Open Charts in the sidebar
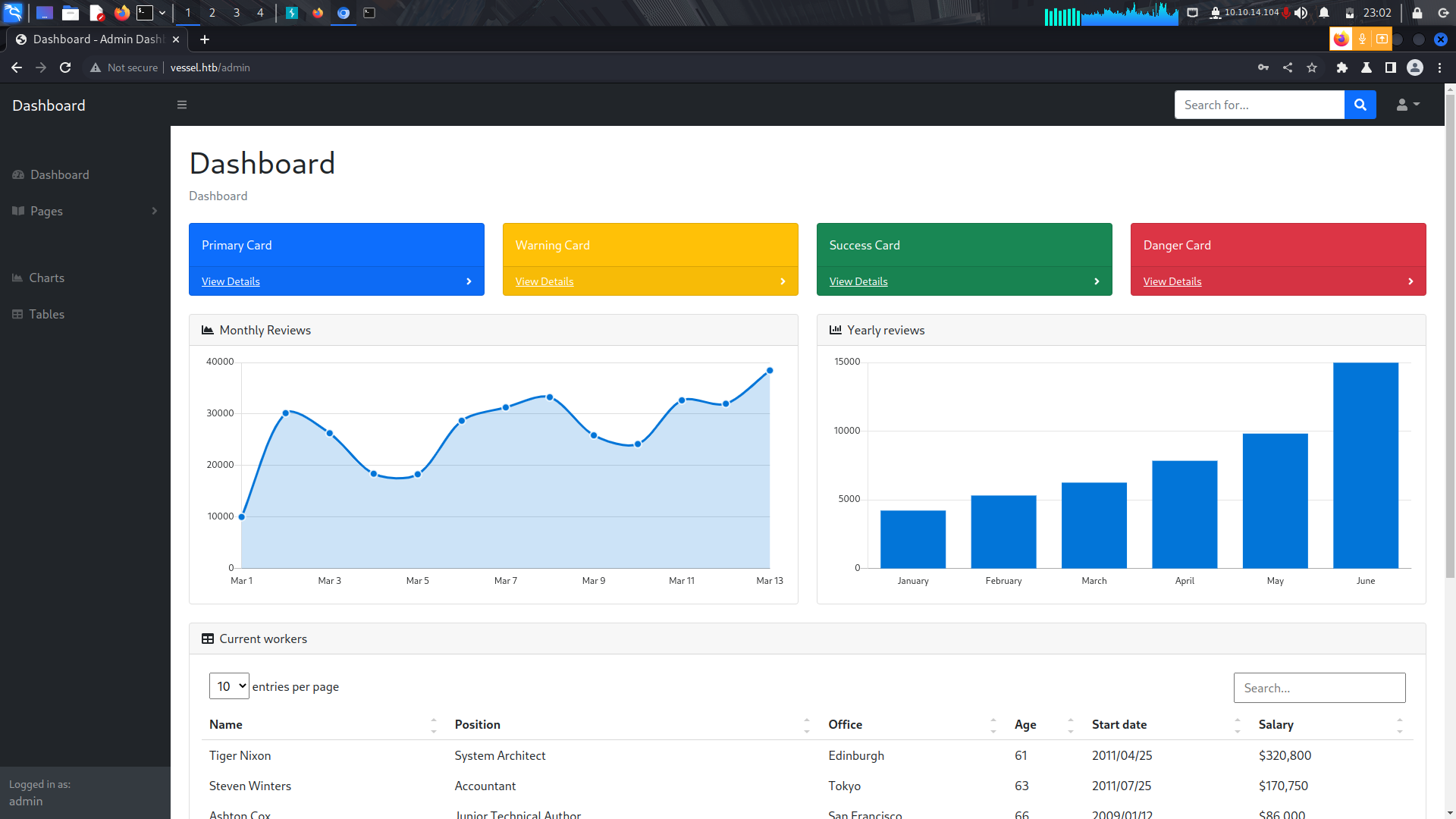 click(46, 278)
